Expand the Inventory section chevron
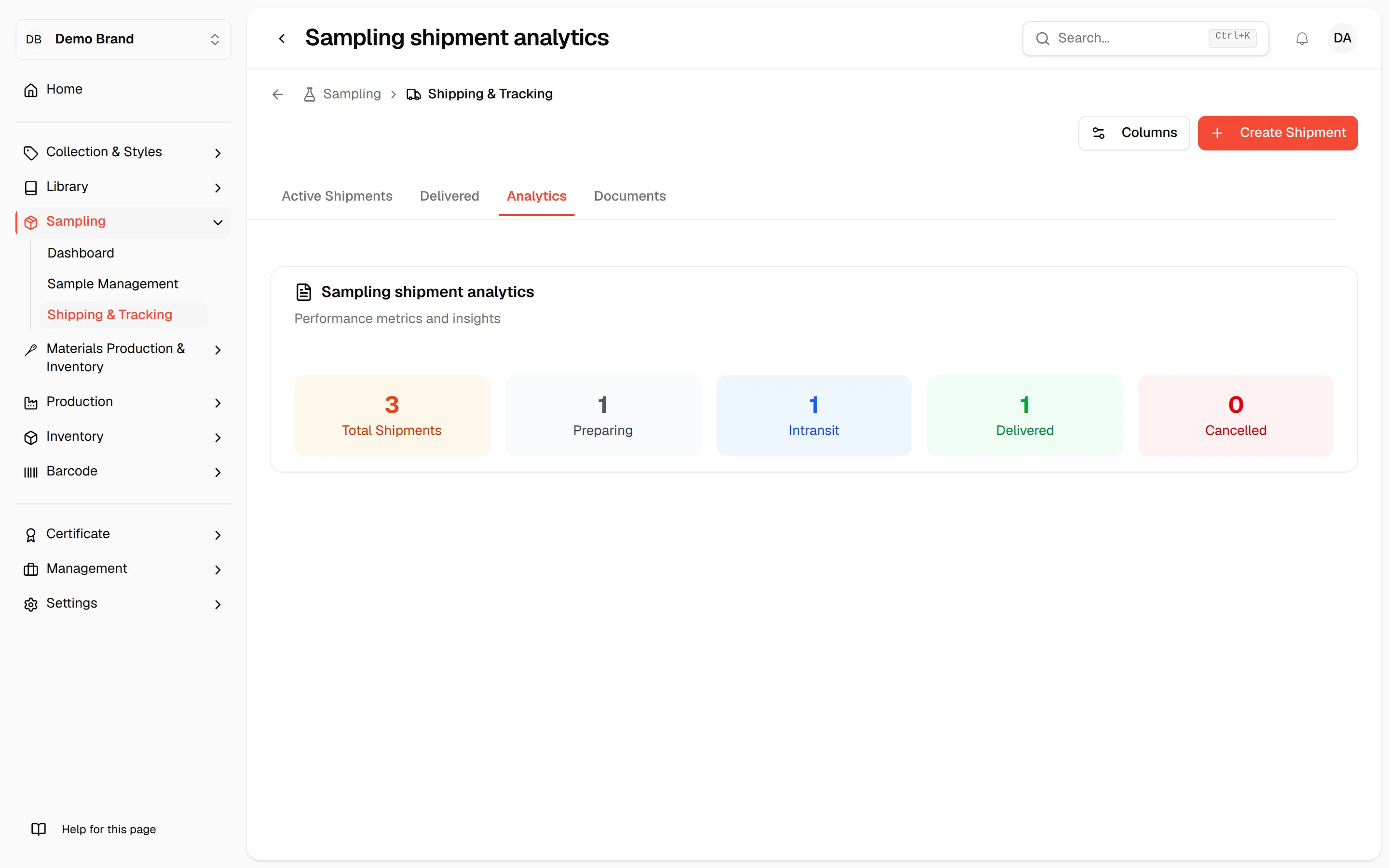This screenshot has width=1389, height=868. tap(218, 437)
